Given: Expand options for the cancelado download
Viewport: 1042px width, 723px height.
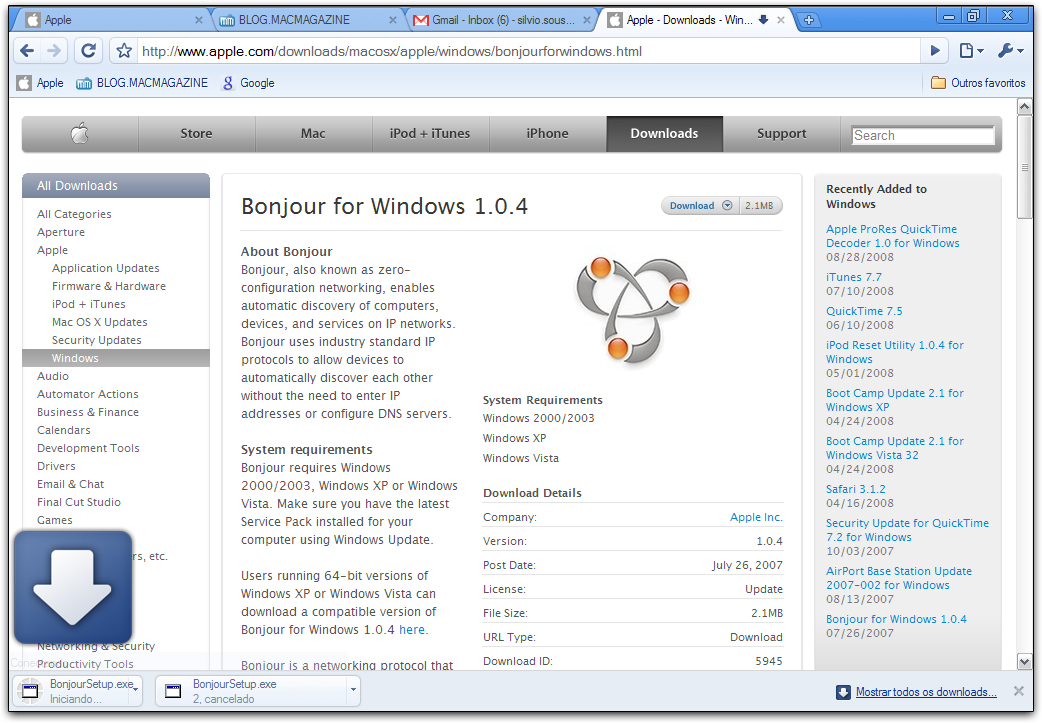Looking at the screenshot, I should pyautogui.click(x=354, y=690).
